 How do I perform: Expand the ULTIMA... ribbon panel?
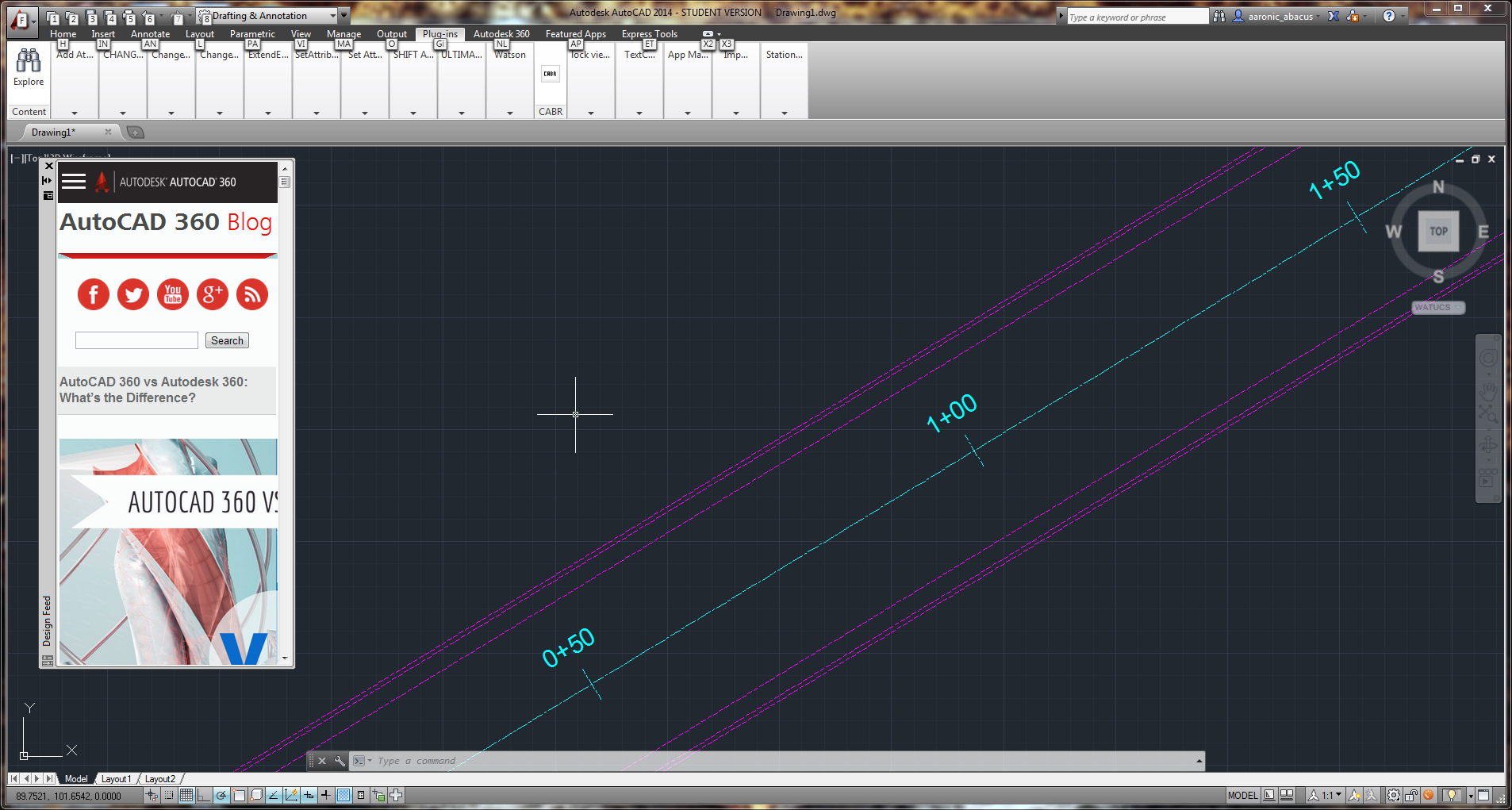click(462, 113)
